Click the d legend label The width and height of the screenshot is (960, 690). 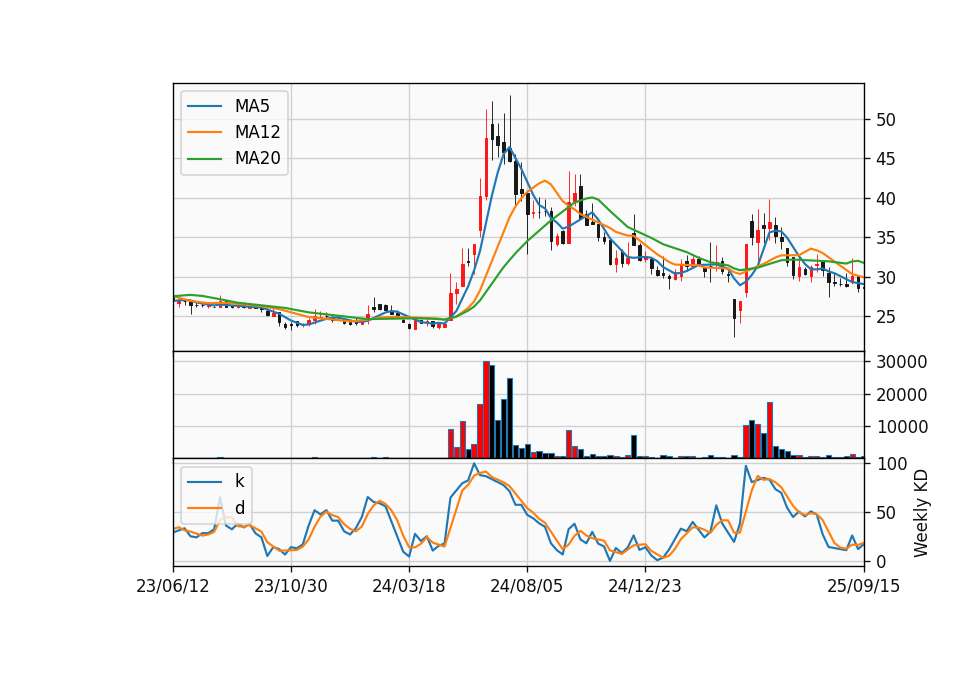click(x=239, y=508)
